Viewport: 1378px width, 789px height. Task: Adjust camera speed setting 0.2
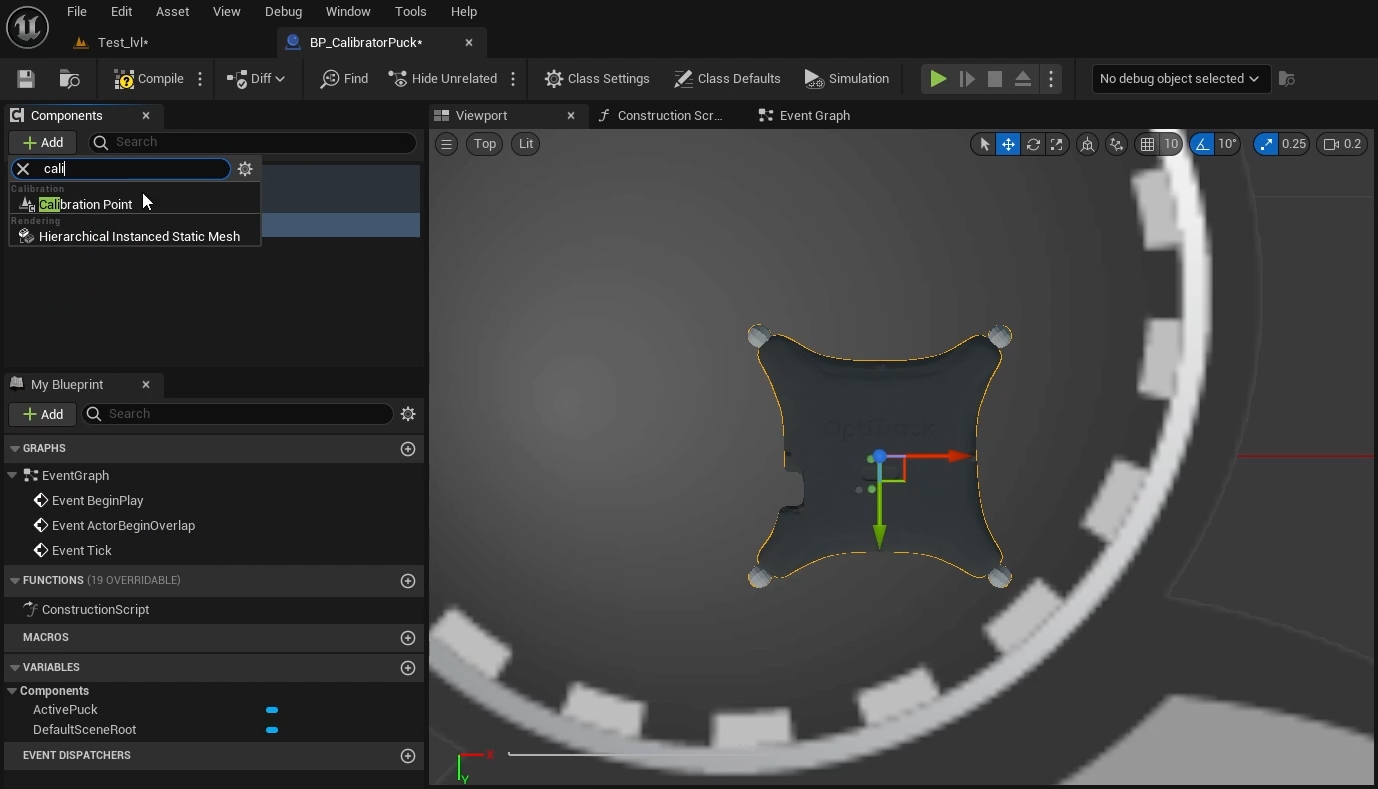pos(1342,144)
